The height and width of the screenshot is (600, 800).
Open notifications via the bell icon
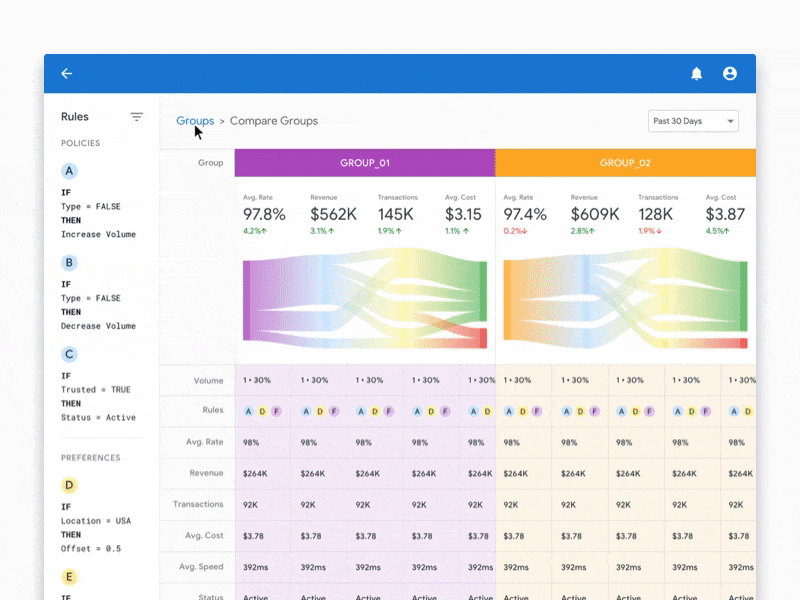(x=698, y=73)
